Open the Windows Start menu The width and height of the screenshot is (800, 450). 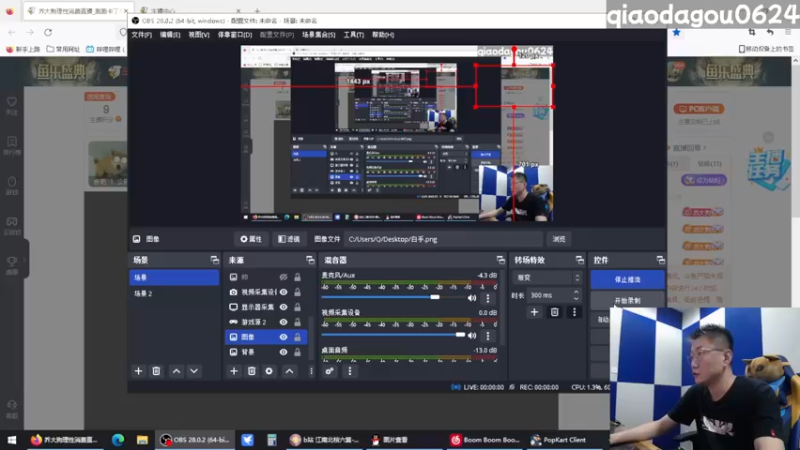coord(12,440)
